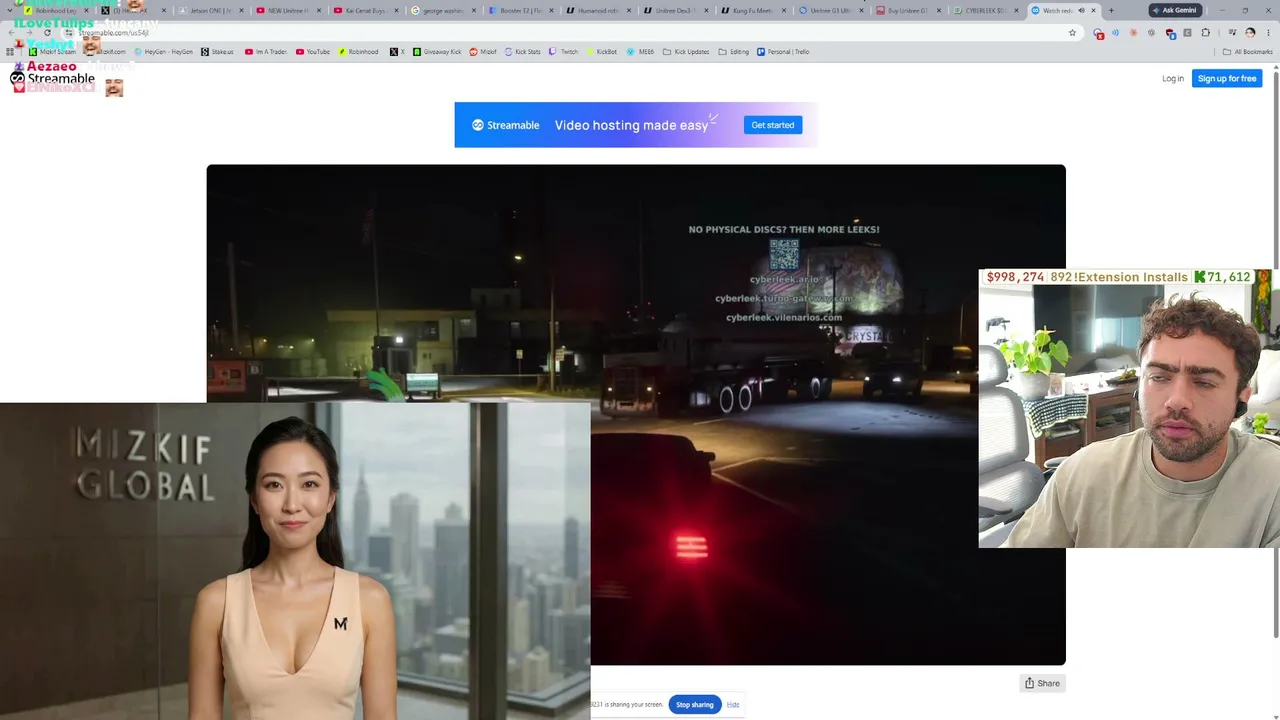Click the Streamable site logo in header

click(x=52, y=79)
